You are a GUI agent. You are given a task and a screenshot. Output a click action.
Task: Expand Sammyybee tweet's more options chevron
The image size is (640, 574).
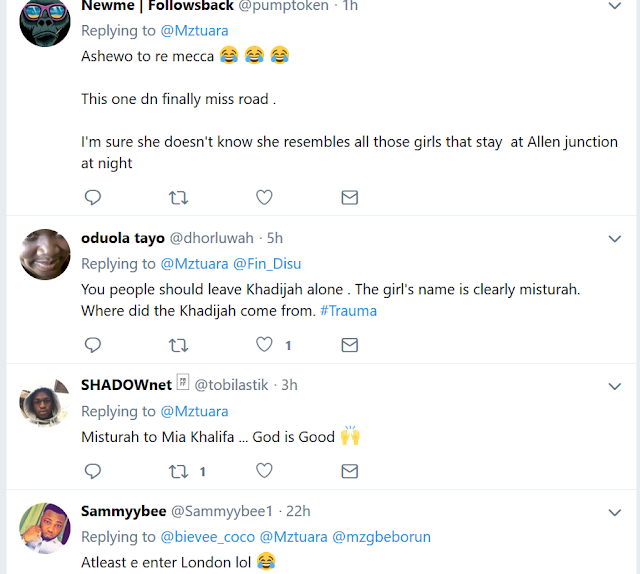pos(616,511)
